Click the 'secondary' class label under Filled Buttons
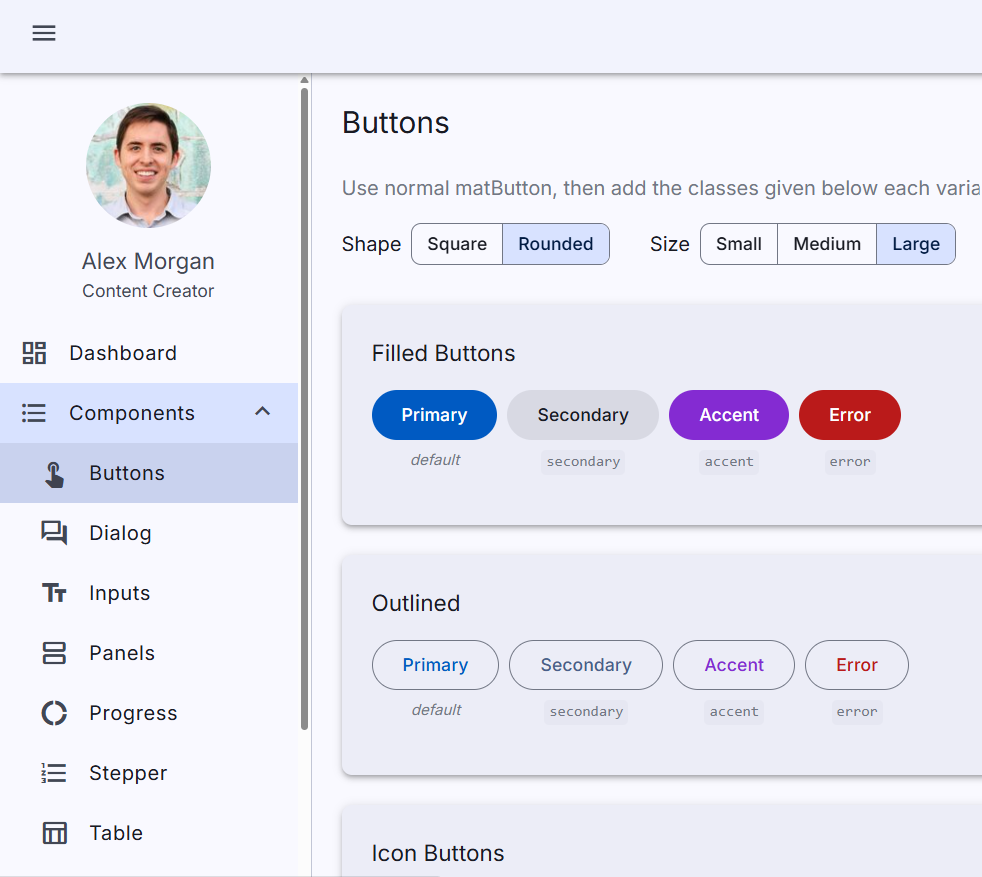Image resolution: width=982 pixels, height=877 pixels. (583, 462)
